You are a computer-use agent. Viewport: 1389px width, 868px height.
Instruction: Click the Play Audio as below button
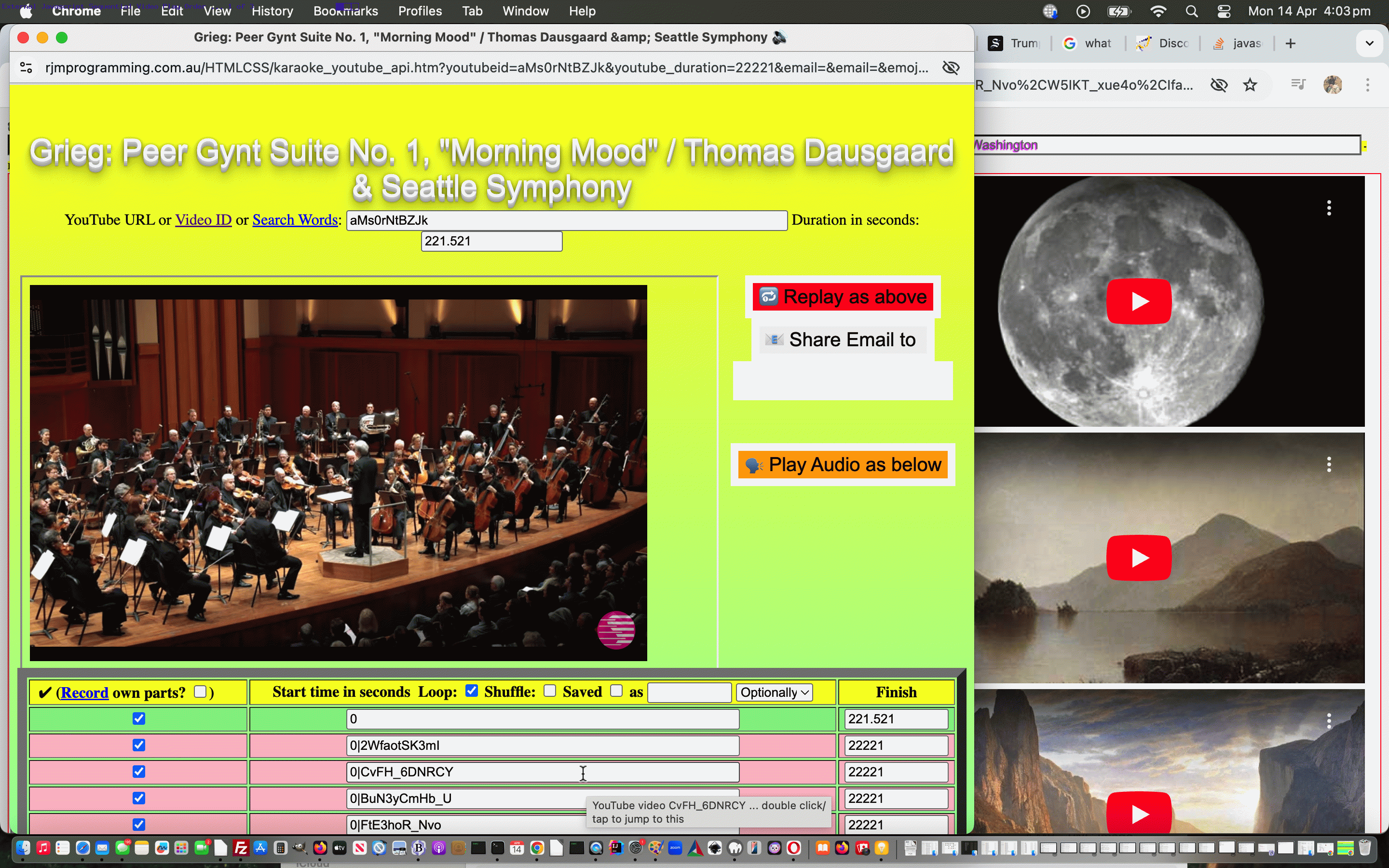843,464
